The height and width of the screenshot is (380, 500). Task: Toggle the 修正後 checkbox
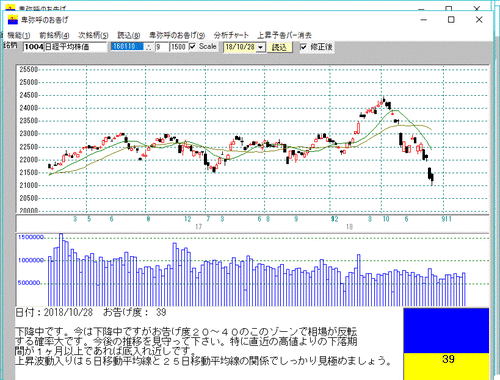pos(303,47)
